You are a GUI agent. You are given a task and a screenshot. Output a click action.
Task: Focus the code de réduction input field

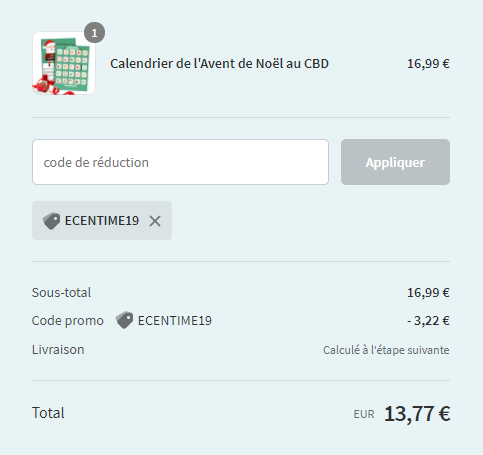(180, 162)
